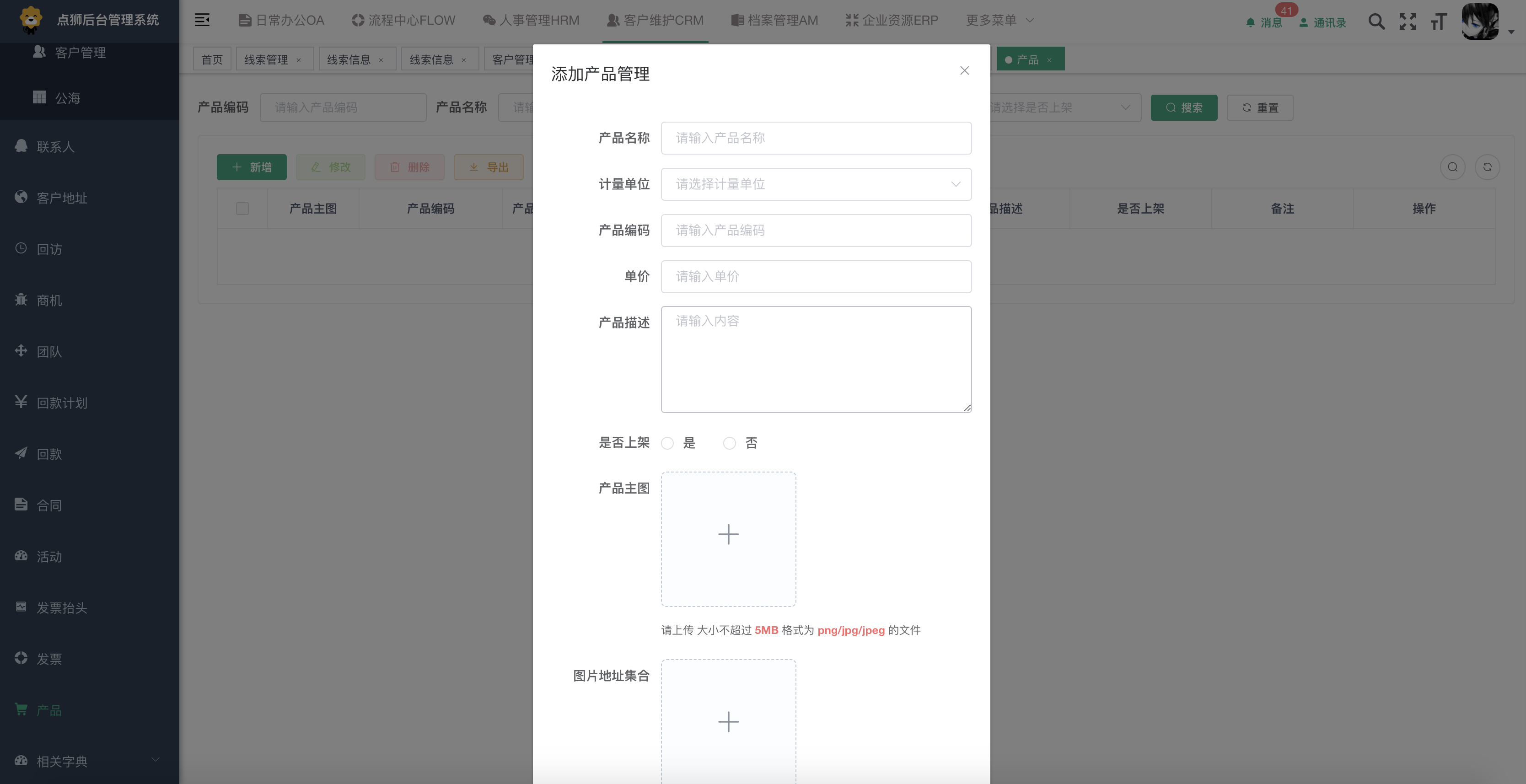Switch to 流程中心FLOW menu
The width and height of the screenshot is (1526, 784).
point(403,20)
